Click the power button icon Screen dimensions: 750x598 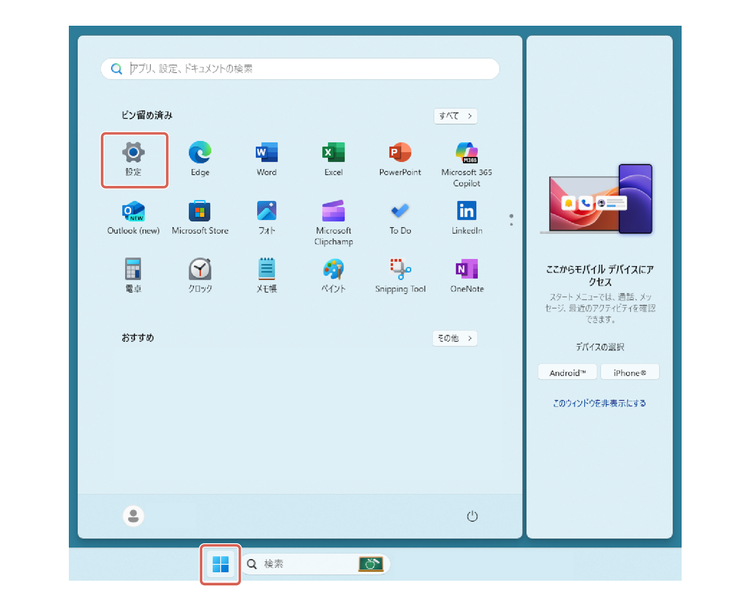(x=472, y=516)
